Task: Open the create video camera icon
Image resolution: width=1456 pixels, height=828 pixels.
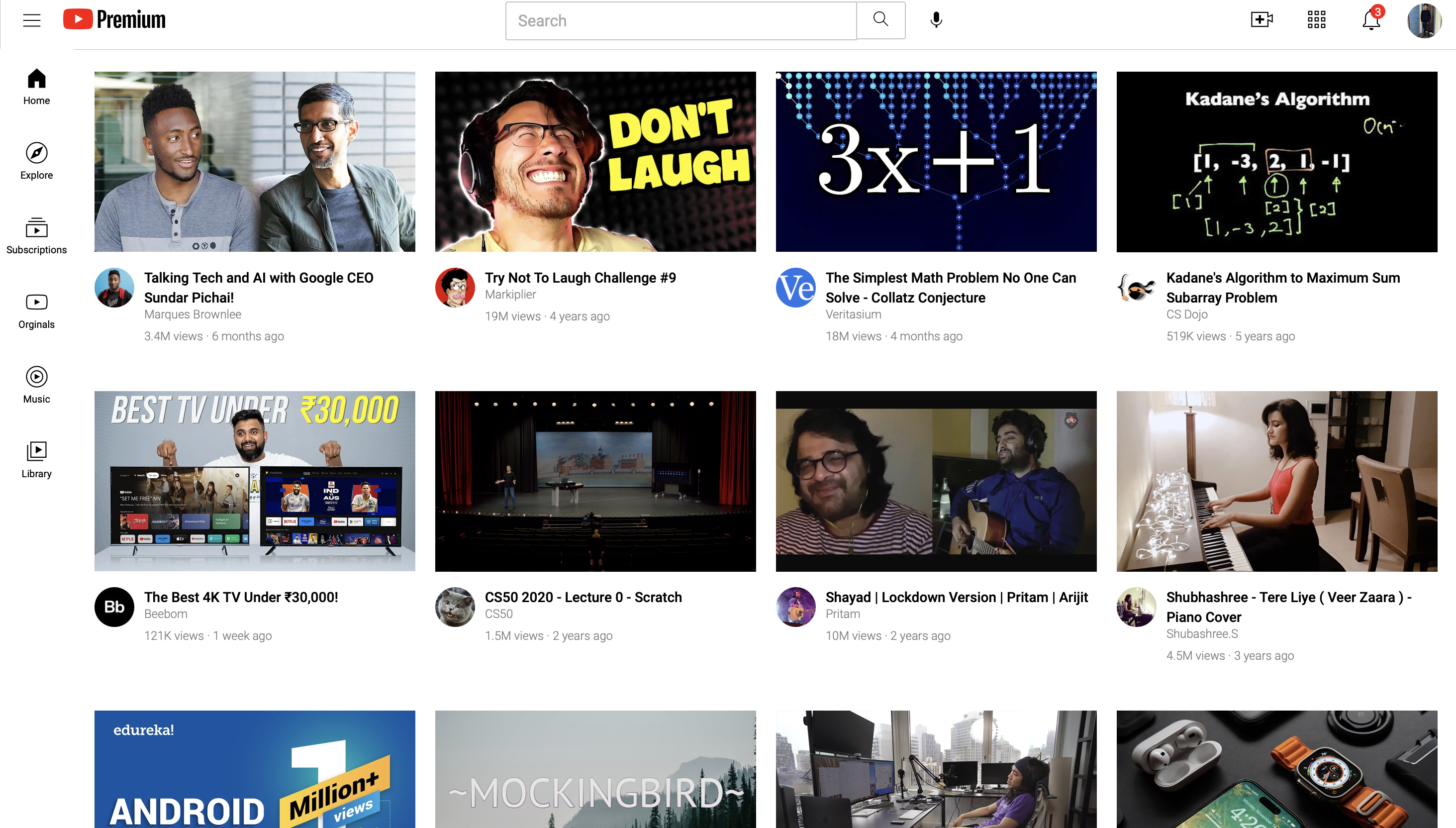Action: 1262,20
